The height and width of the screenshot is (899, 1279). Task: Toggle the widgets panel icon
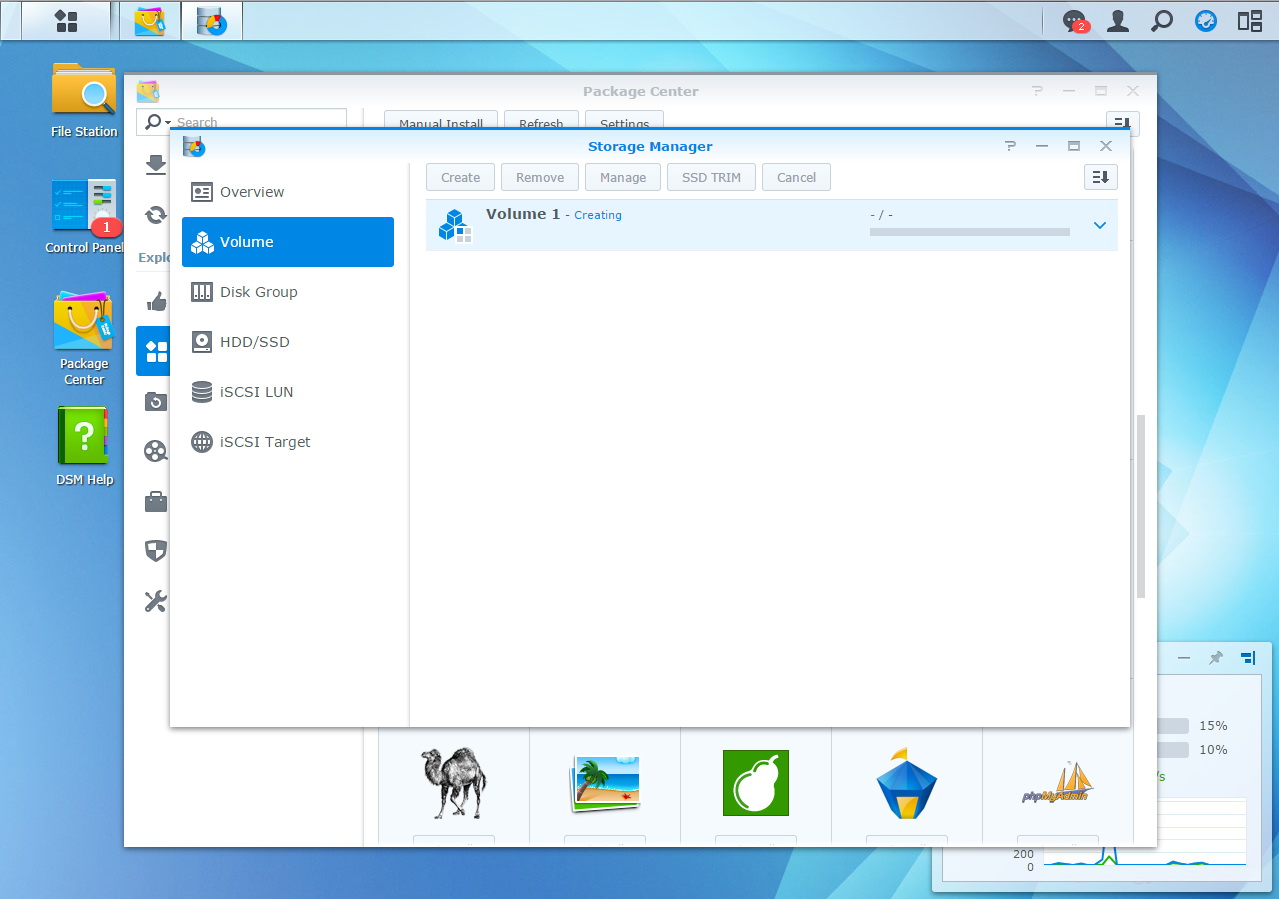point(1249,21)
